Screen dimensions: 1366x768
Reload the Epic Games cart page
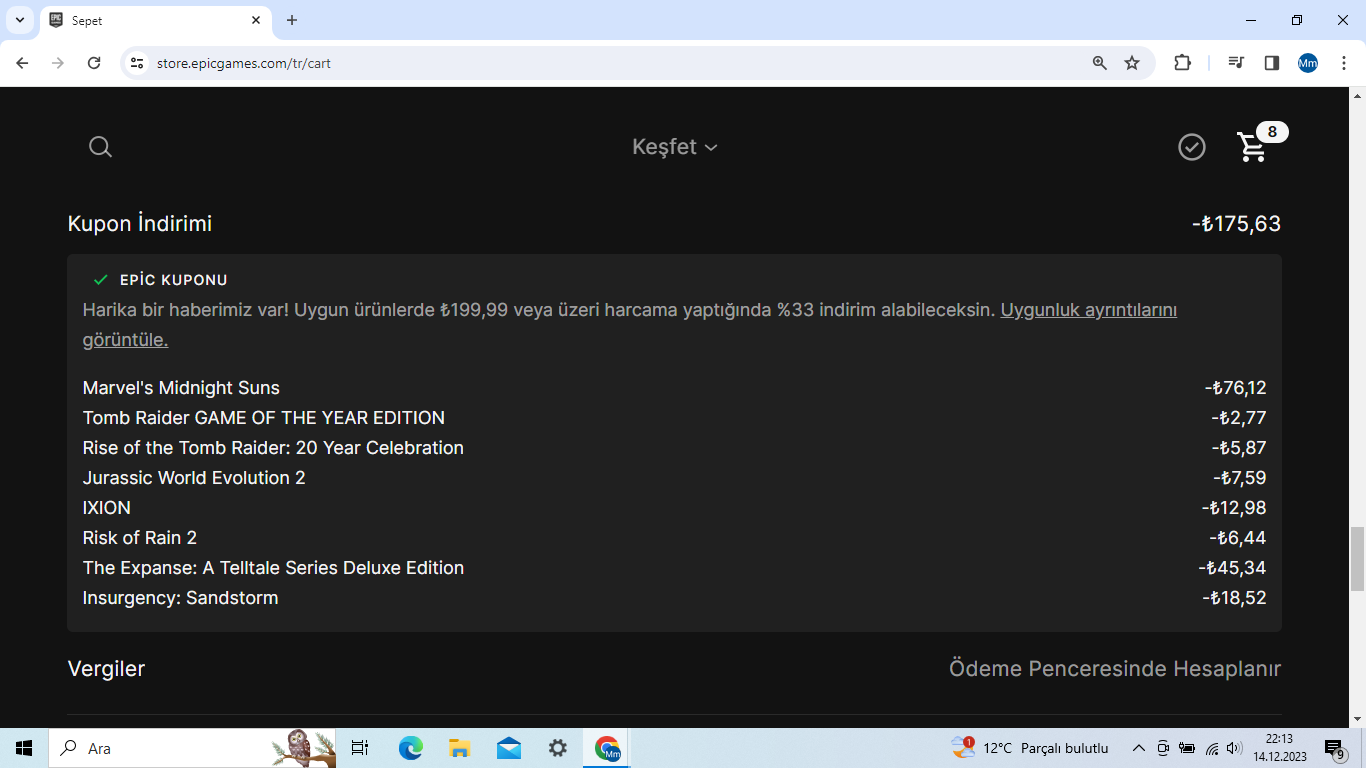point(94,63)
